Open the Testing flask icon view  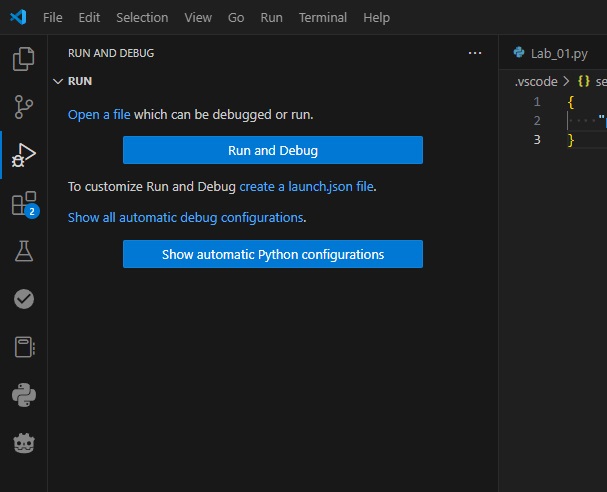click(x=23, y=251)
